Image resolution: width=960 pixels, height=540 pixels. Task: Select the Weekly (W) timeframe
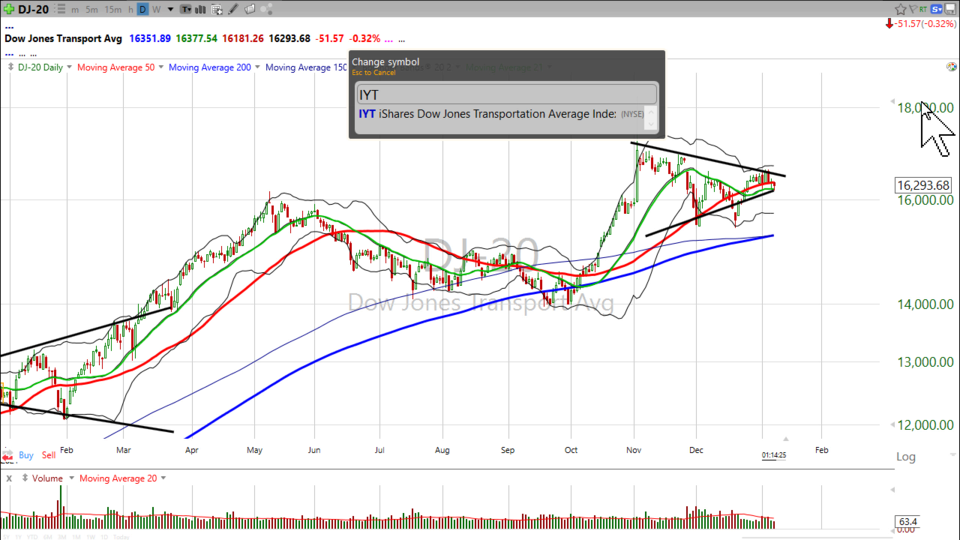[156, 9]
